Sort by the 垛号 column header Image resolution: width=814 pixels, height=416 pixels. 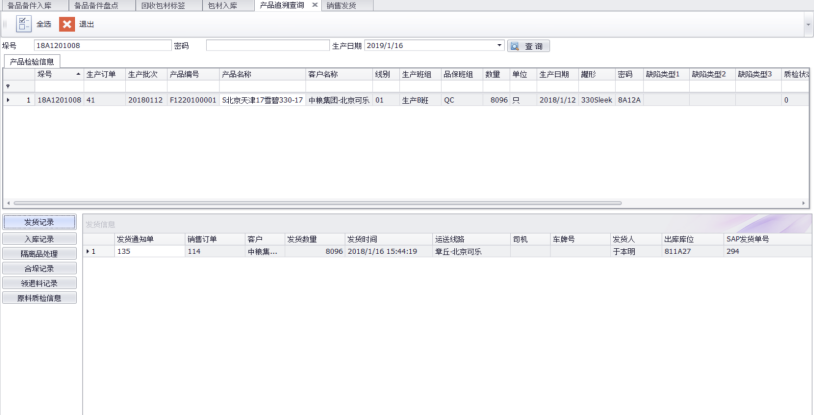55,74
